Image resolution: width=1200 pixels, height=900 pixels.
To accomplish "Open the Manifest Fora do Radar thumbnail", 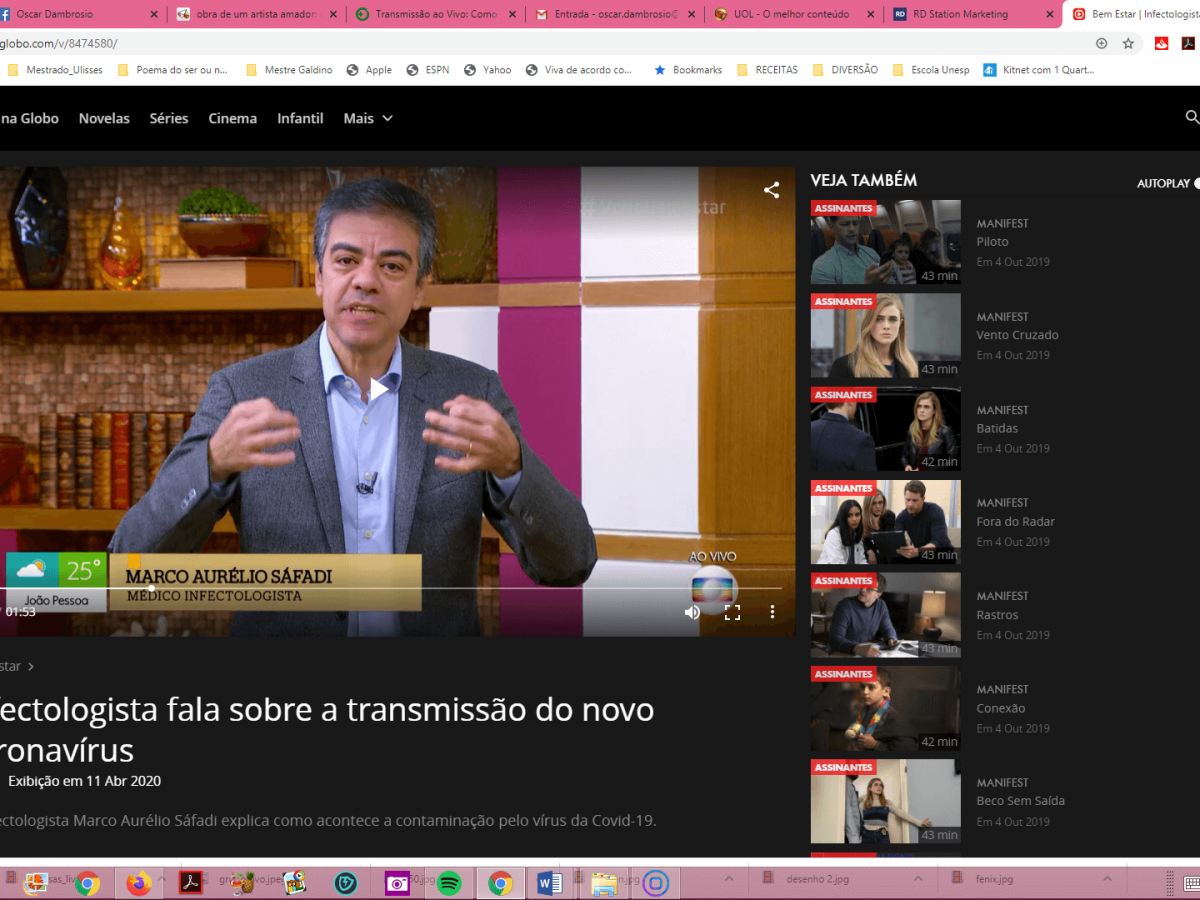I will click(x=886, y=522).
